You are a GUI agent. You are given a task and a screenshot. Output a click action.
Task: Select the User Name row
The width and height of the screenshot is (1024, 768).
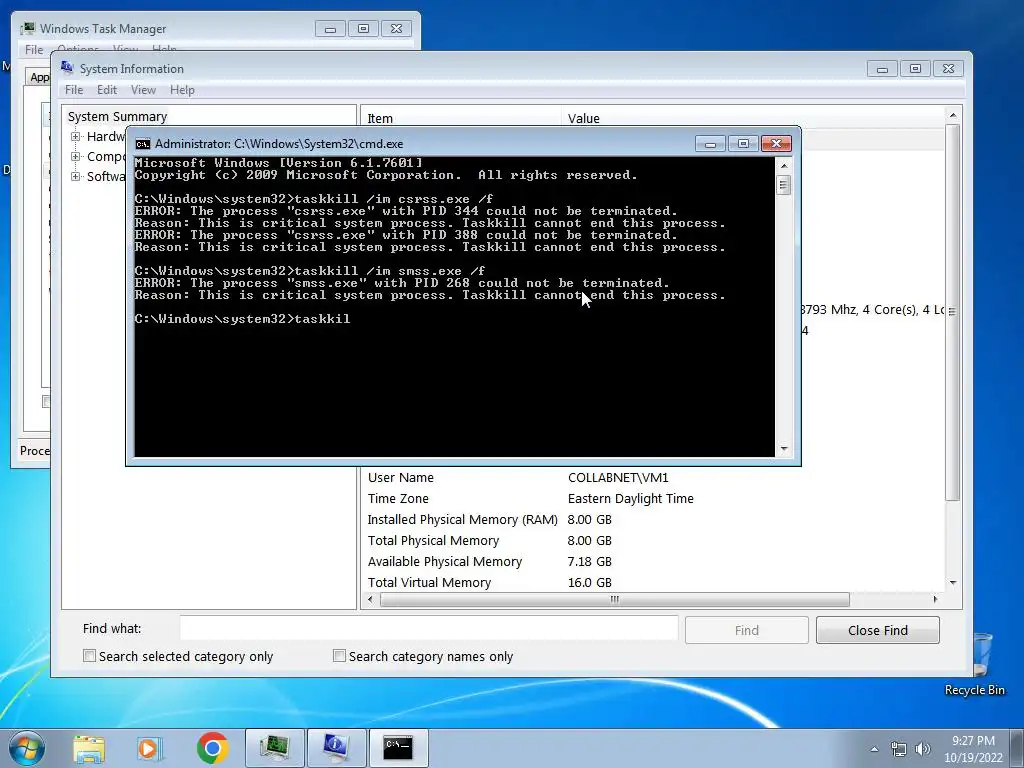pyautogui.click(x=653, y=477)
